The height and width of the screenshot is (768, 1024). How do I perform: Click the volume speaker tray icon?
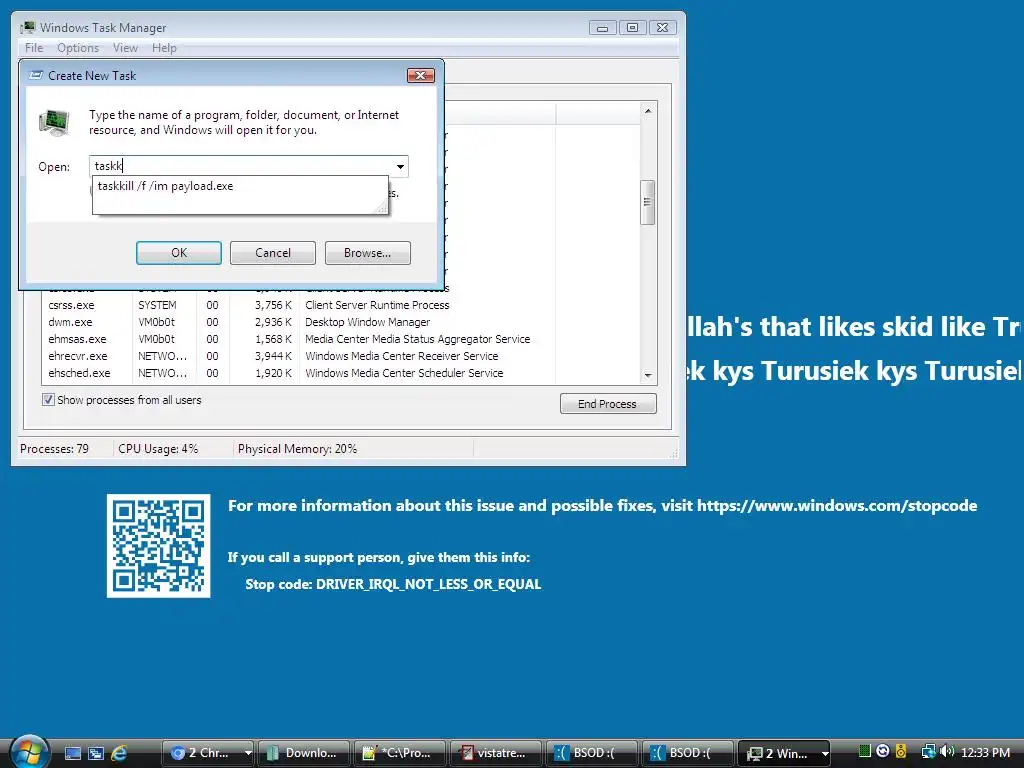tap(946, 752)
